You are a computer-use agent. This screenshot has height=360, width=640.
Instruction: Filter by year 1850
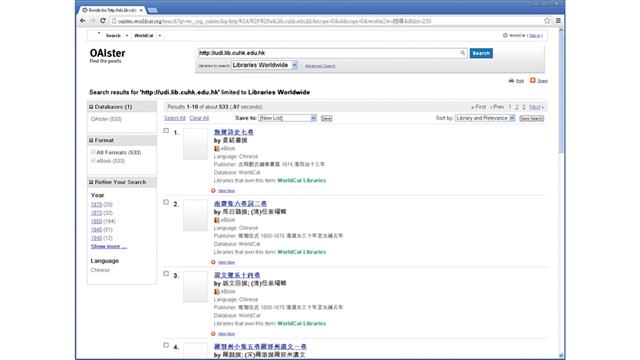tap(96, 221)
